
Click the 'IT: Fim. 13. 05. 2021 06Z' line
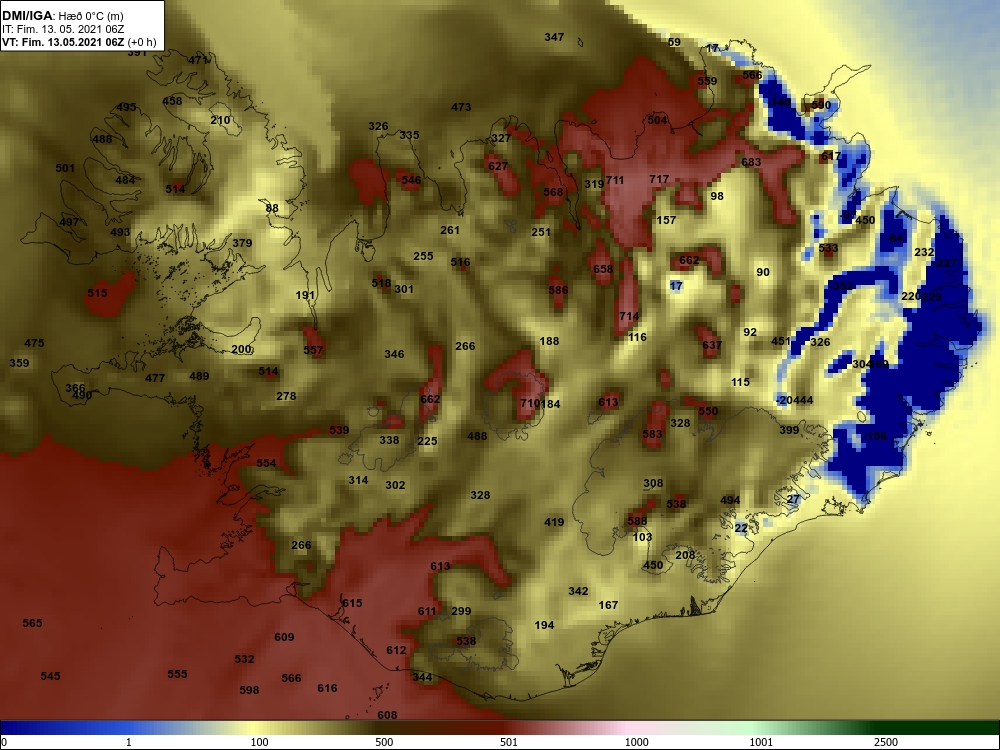[63, 29]
